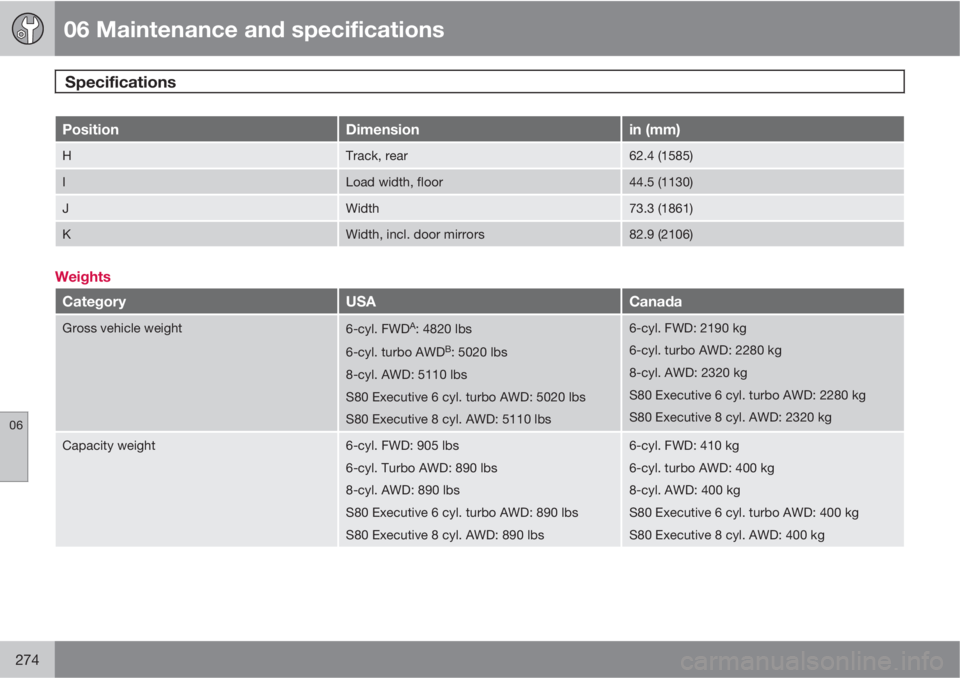The image size is (960, 678).
Task: Select '8-cyl. AWD: 890 lbs' entry
Action: click(403, 491)
